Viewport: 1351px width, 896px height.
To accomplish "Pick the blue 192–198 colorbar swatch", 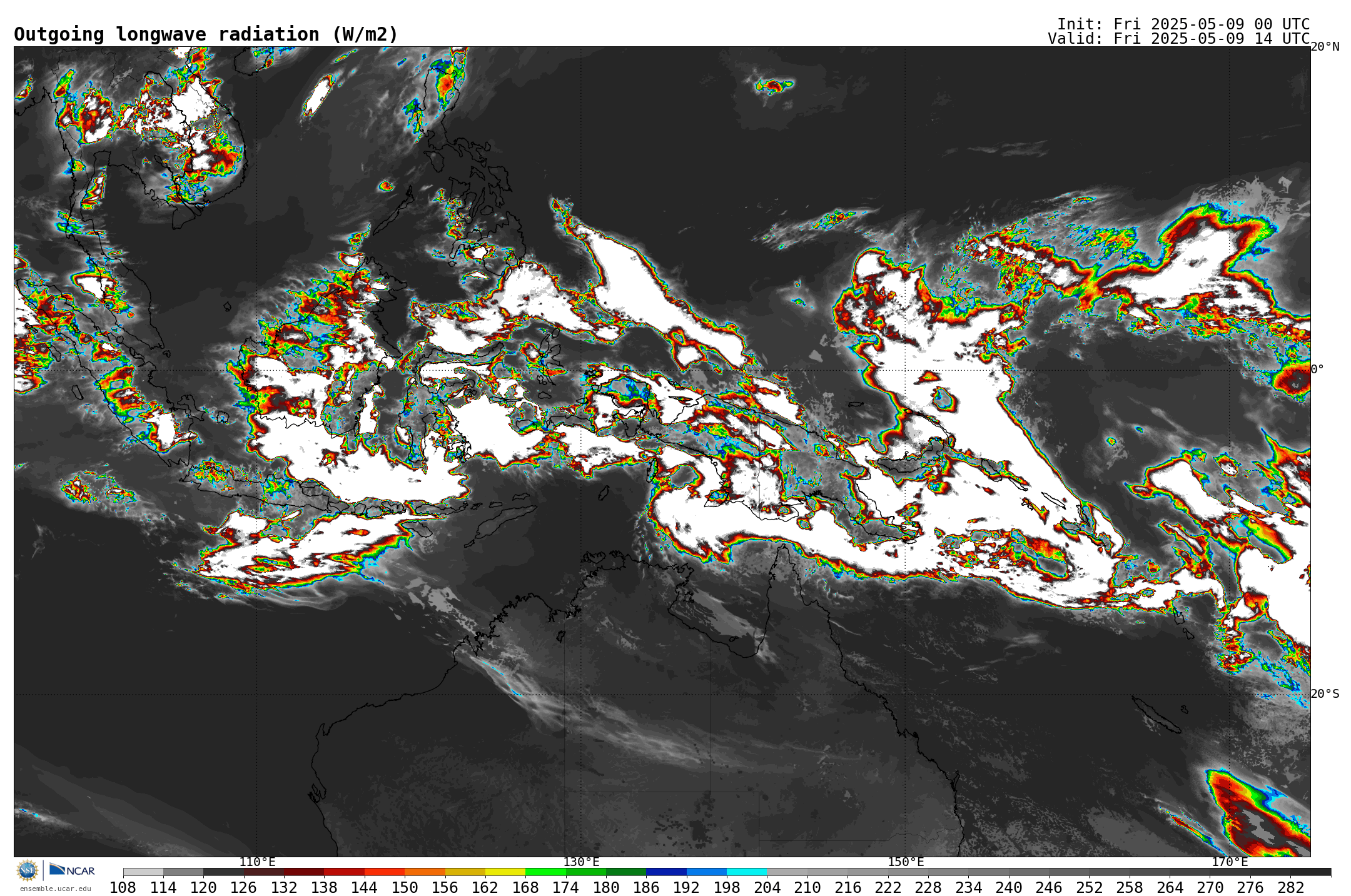I will 707,872.
